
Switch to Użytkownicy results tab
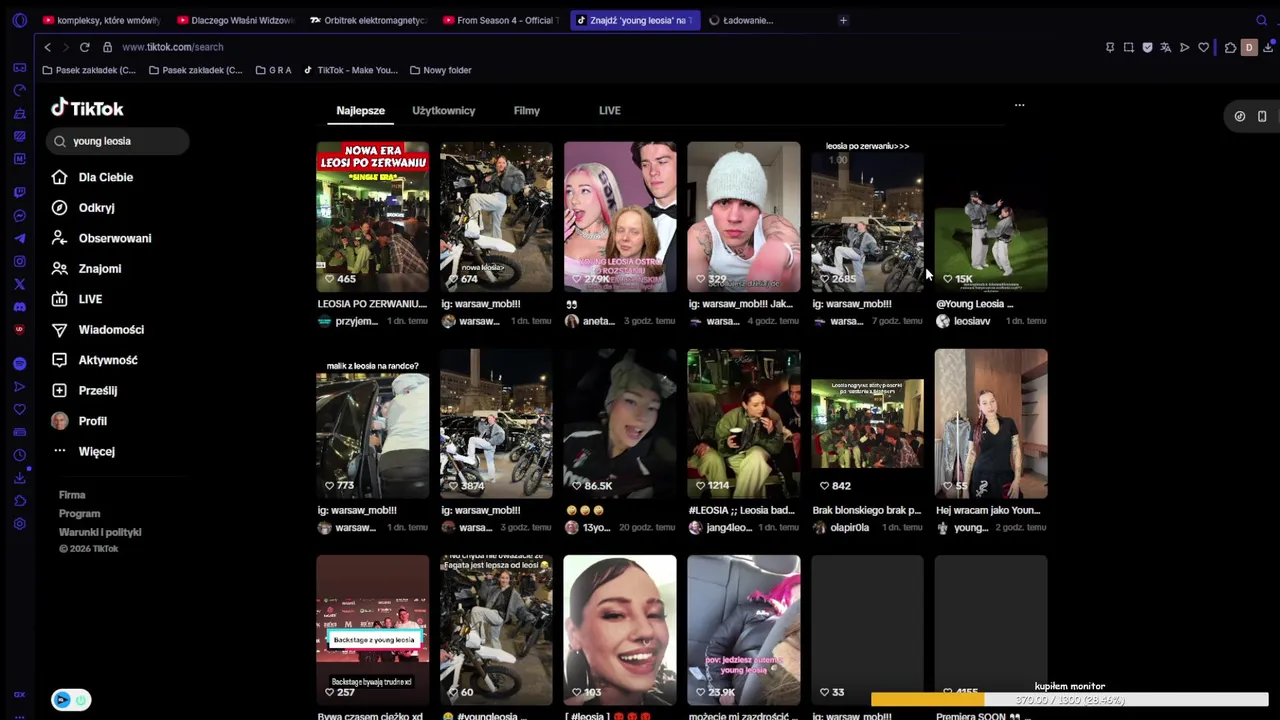coord(443,111)
